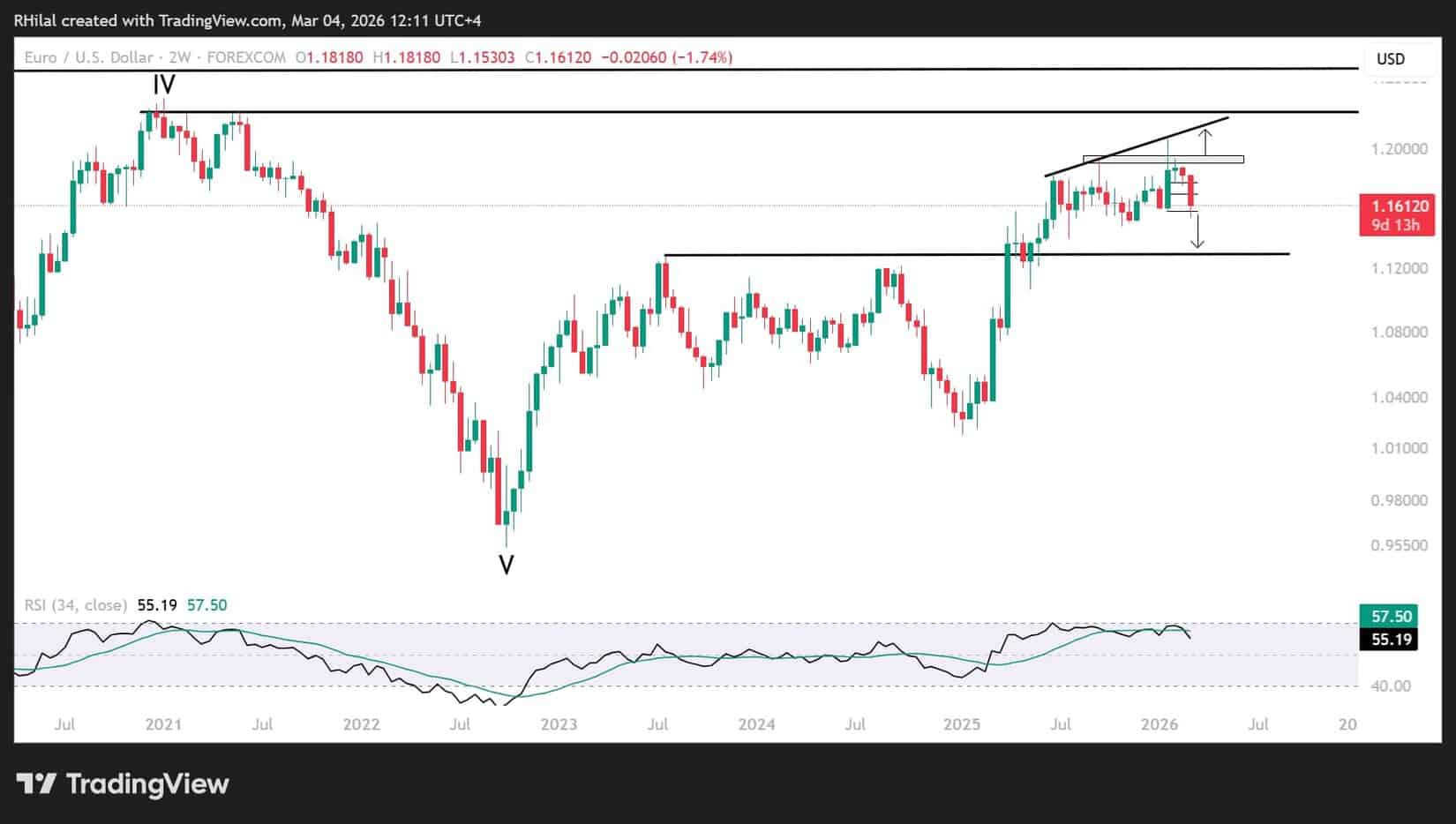Open the USD currency selector
1456x824 pixels.
[x=1391, y=59]
